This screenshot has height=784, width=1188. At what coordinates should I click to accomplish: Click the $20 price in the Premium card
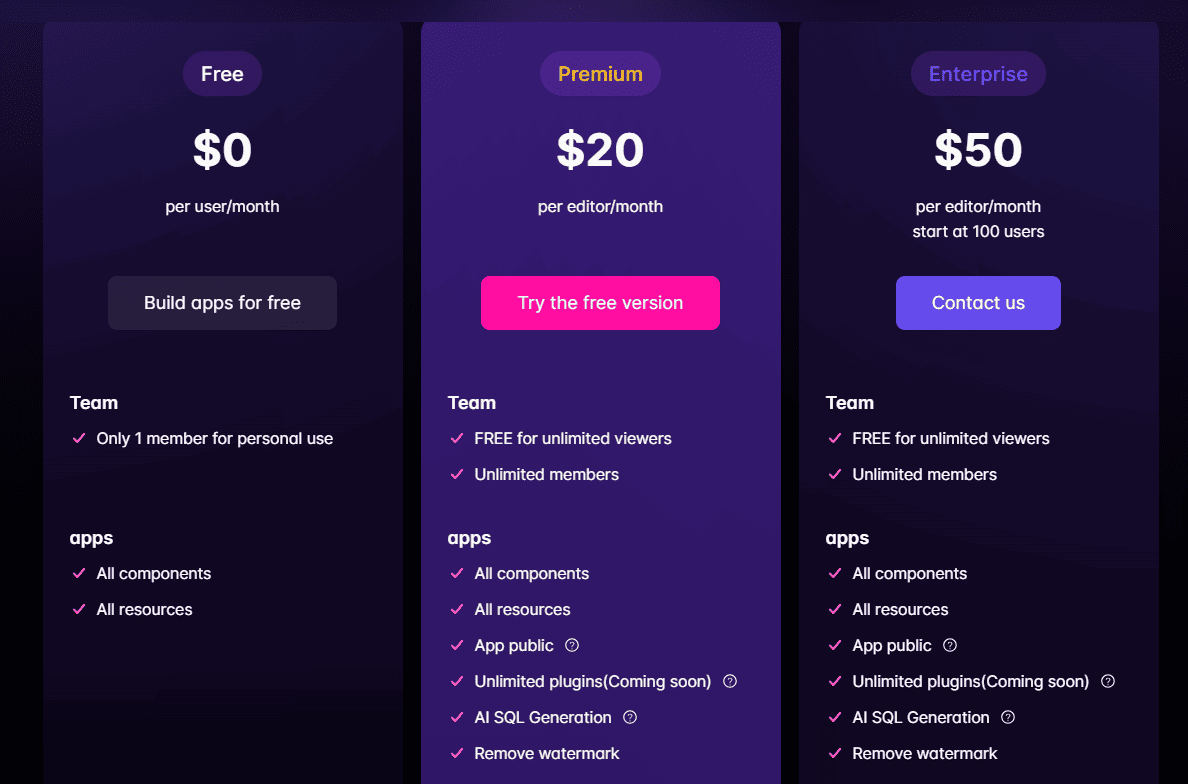(x=600, y=150)
